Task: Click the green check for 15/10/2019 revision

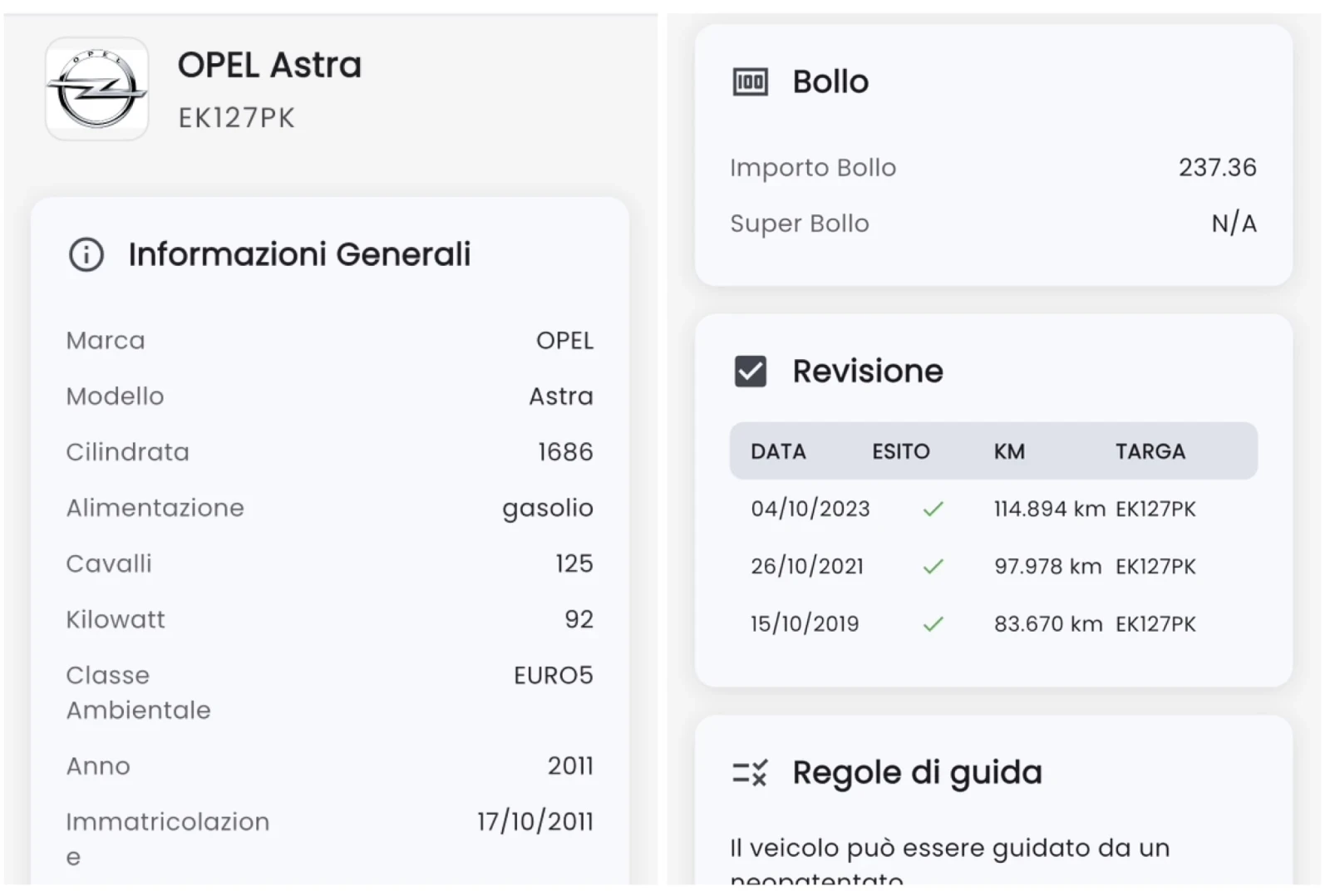Action: [933, 624]
